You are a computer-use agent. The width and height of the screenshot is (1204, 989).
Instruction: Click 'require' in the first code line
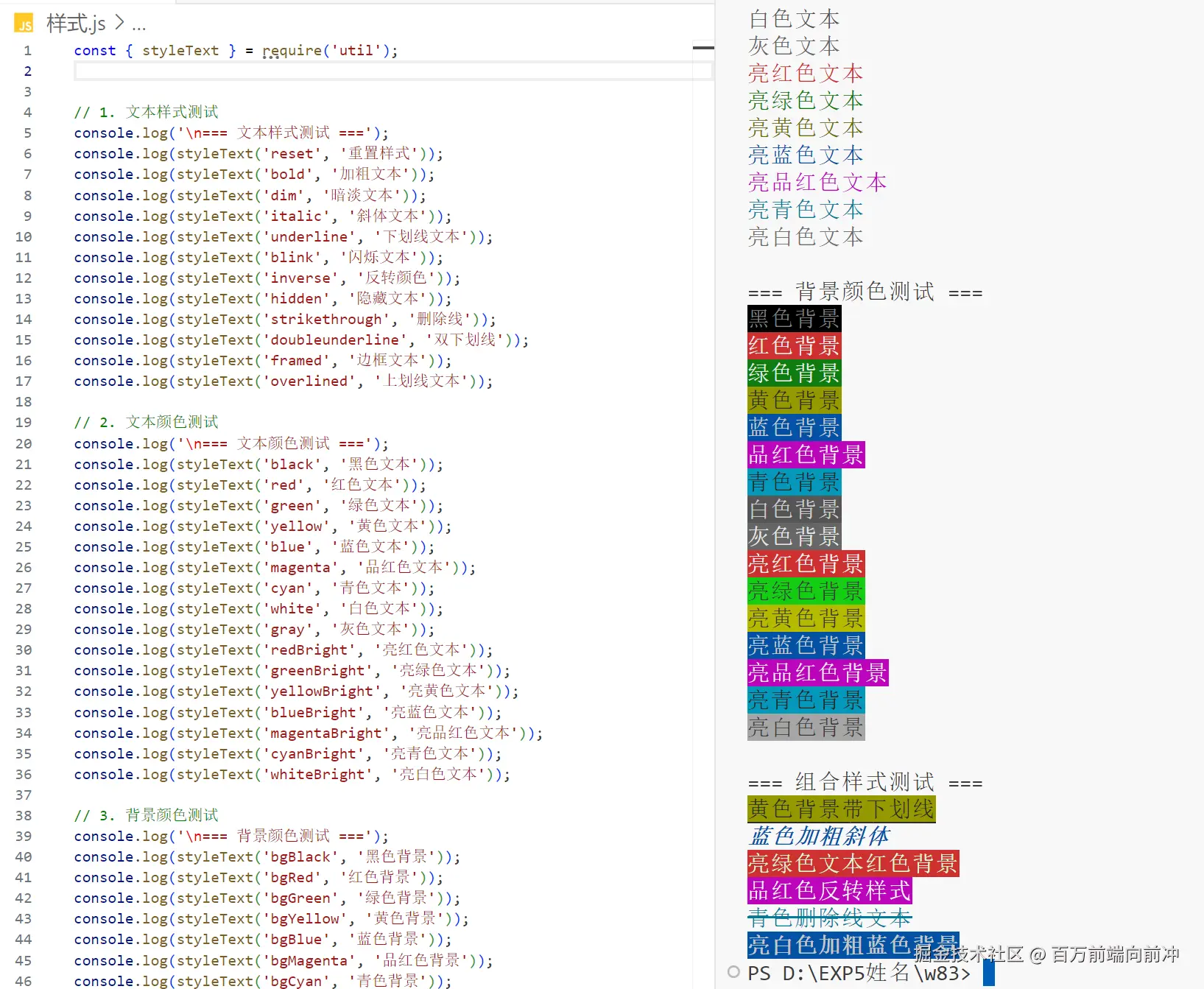tap(292, 51)
